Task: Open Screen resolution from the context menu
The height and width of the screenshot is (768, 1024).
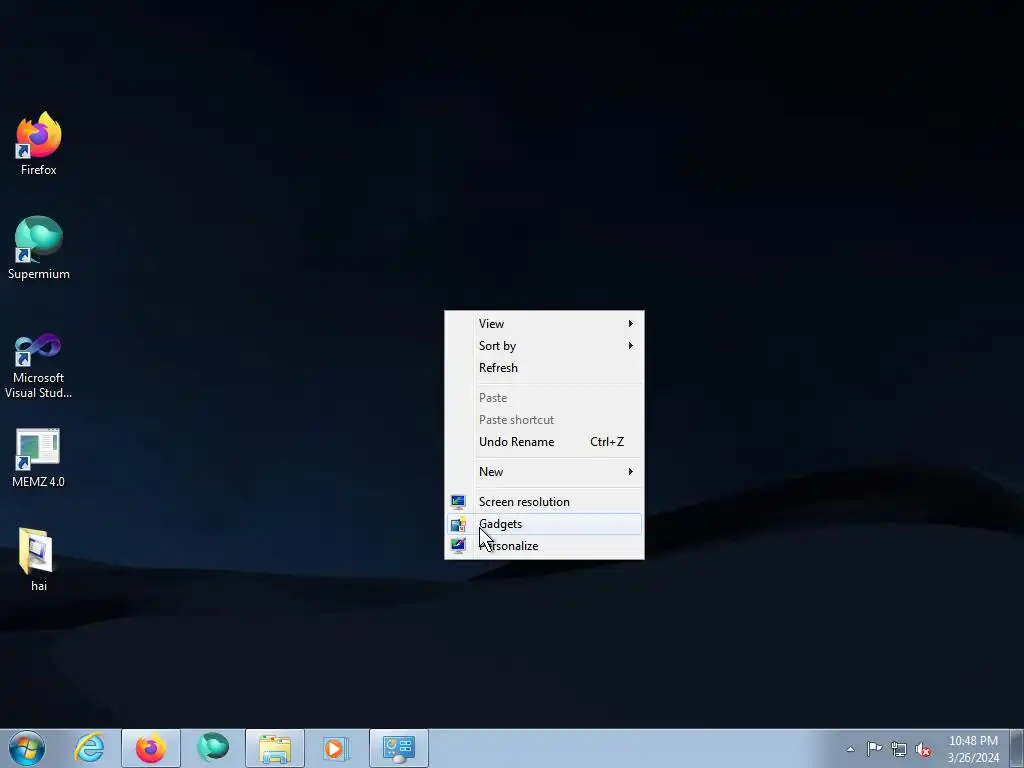Action: pyautogui.click(x=544, y=502)
